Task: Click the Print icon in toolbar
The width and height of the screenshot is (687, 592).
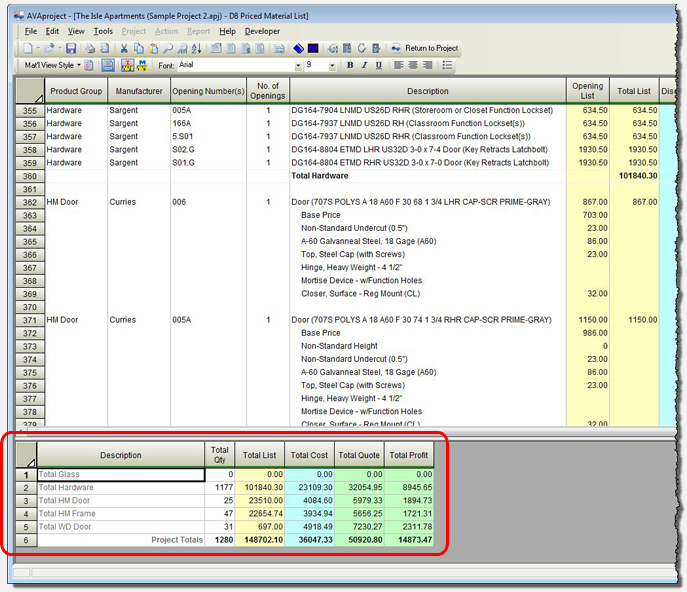Action: pyautogui.click(x=90, y=48)
